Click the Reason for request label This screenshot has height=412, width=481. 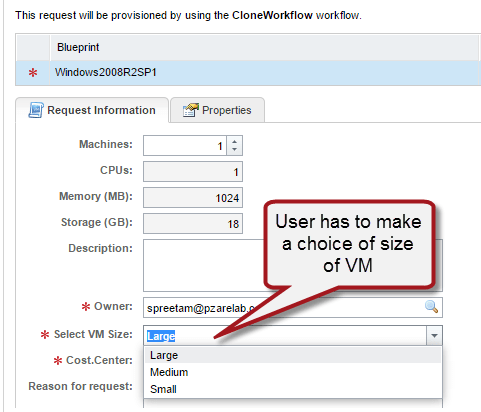pos(80,386)
